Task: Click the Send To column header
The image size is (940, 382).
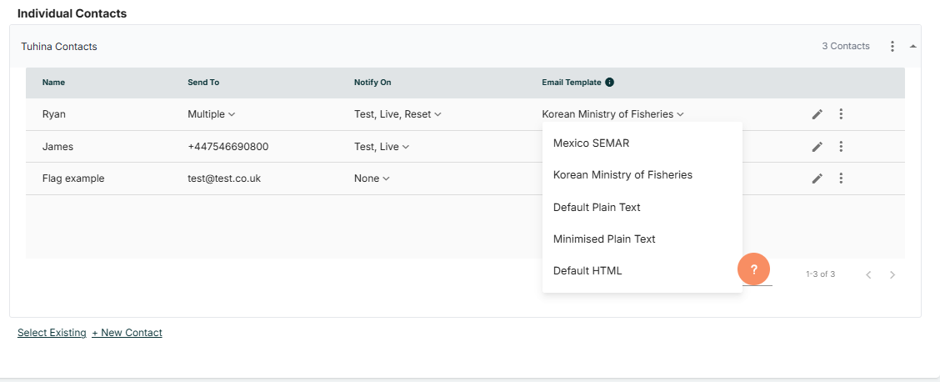Action: (x=203, y=82)
